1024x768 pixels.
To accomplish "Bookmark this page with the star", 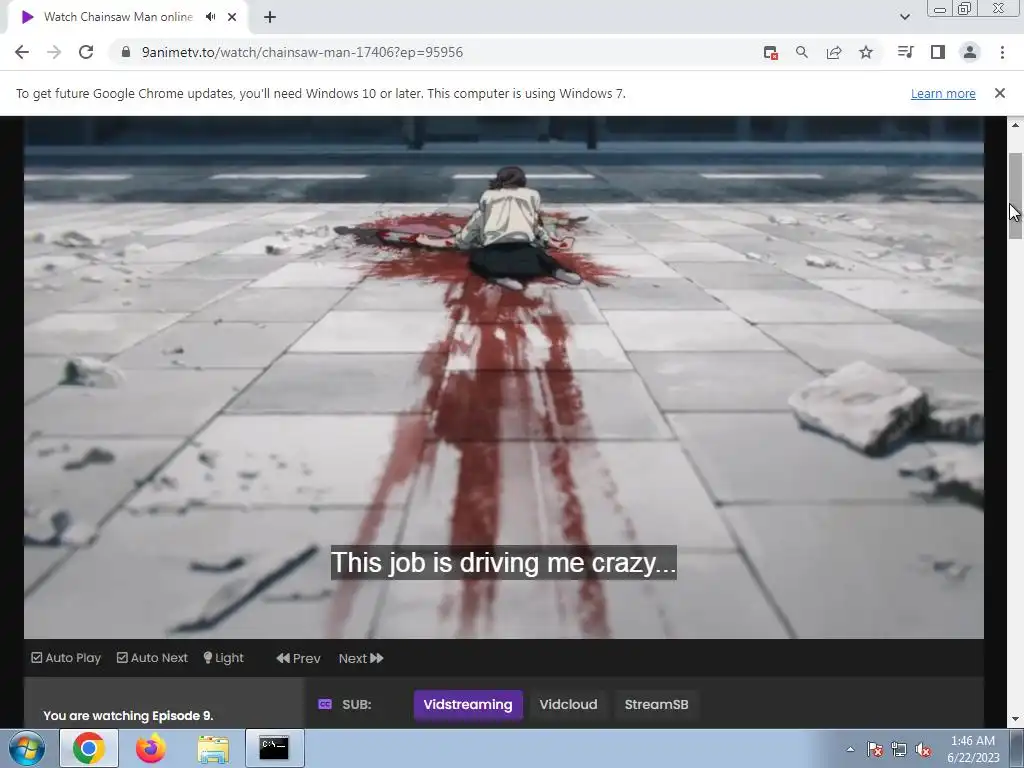I will (866, 52).
